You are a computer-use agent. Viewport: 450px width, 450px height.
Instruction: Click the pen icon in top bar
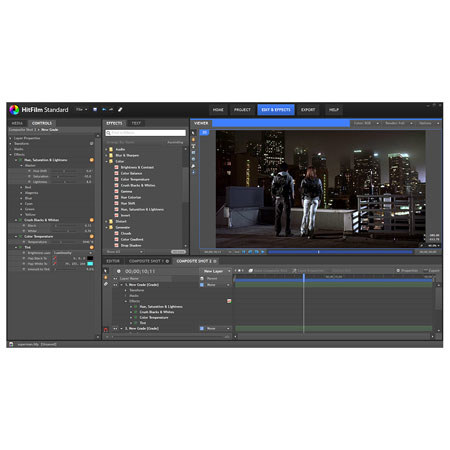(x=120, y=110)
